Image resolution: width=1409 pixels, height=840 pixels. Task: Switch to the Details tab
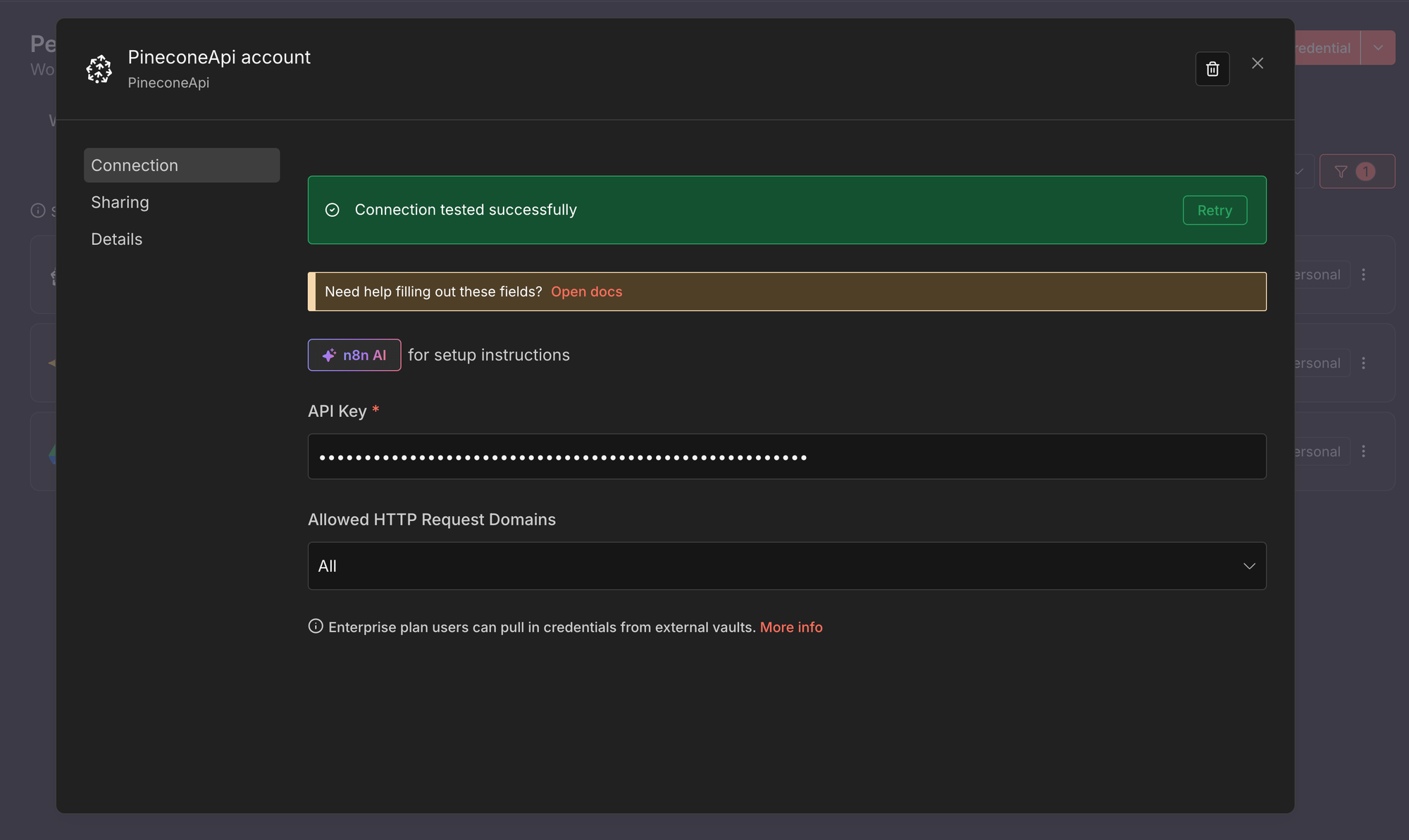(x=116, y=239)
